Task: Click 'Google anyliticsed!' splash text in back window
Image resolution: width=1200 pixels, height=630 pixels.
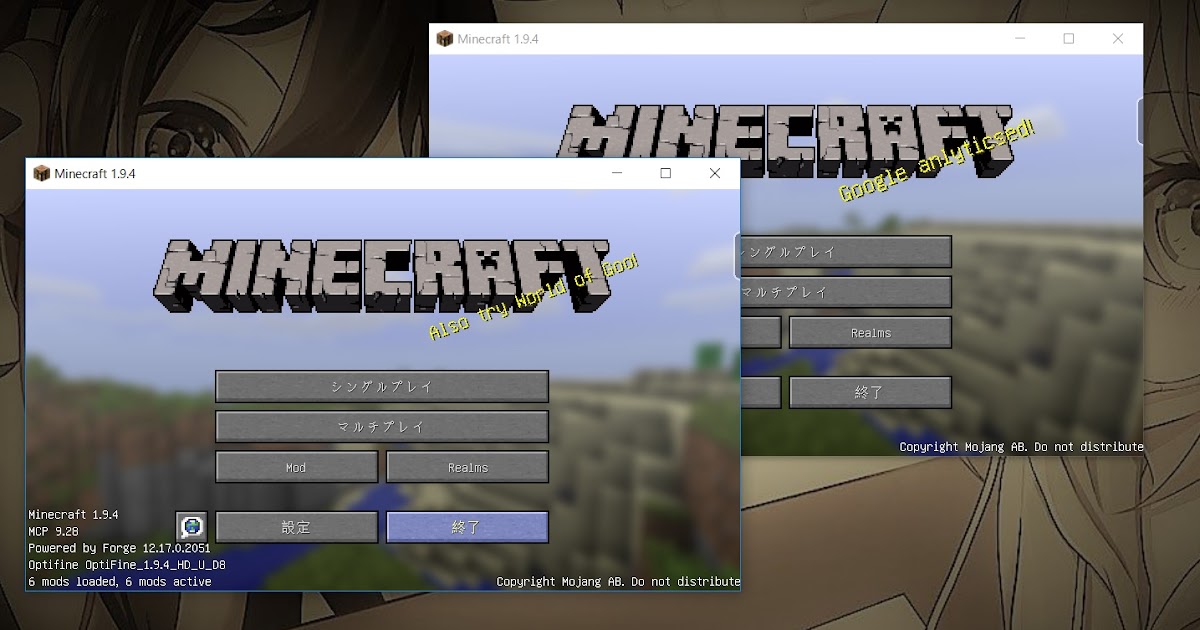Action: (x=936, y=160)
